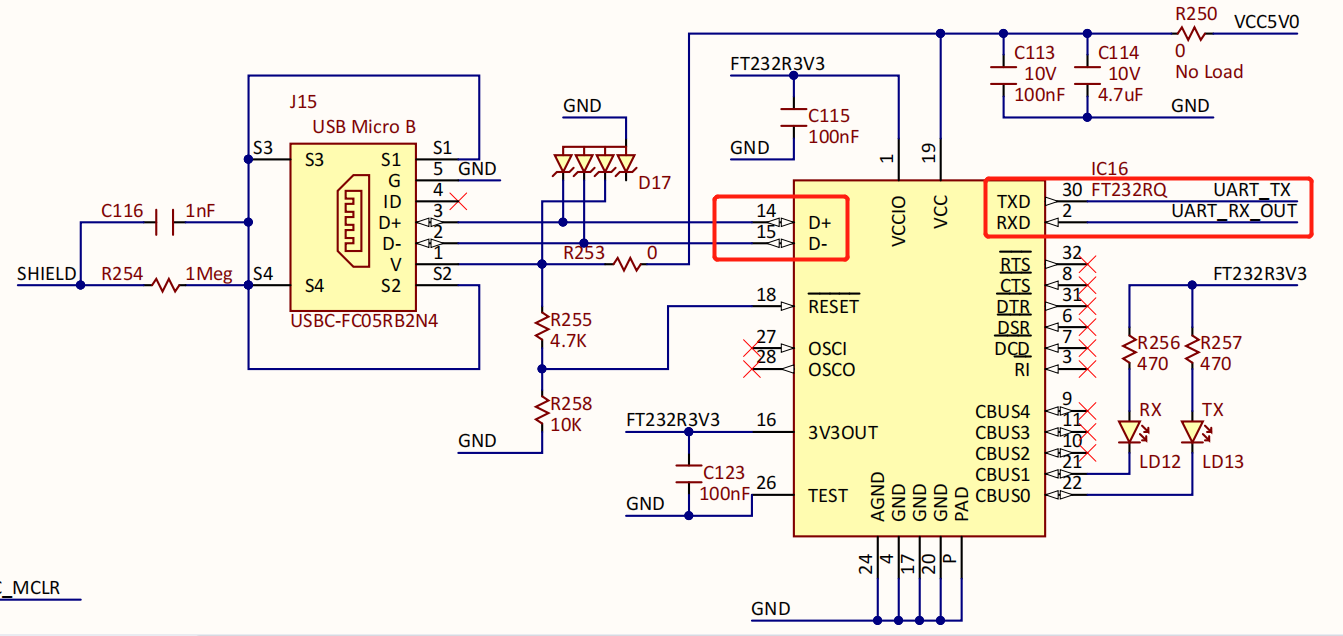The height and width of the screenshot is (636, 1343).
Task: Click the R250 resistor symbol
Action: 1192,33
